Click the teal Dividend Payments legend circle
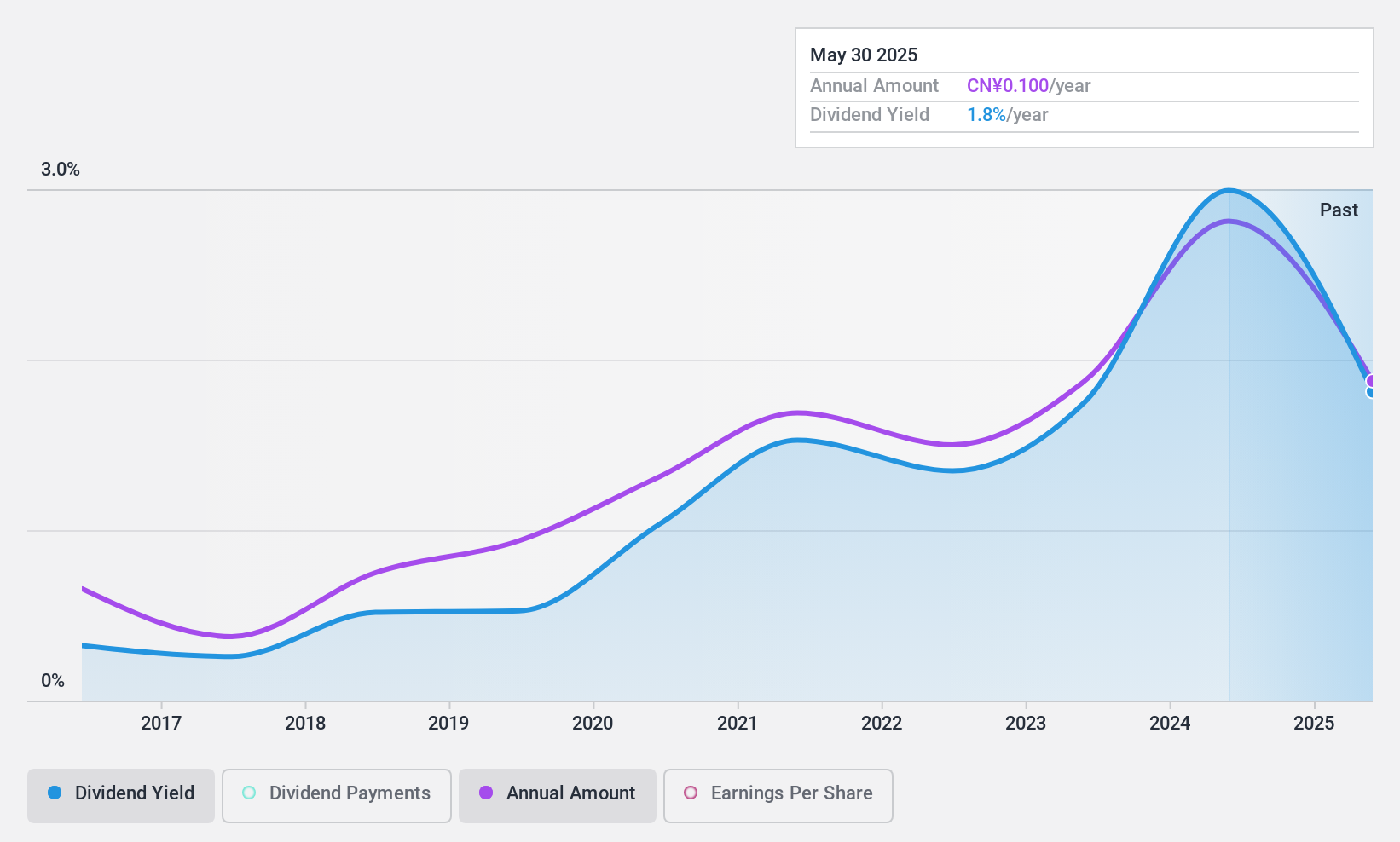 click(249, 793)
